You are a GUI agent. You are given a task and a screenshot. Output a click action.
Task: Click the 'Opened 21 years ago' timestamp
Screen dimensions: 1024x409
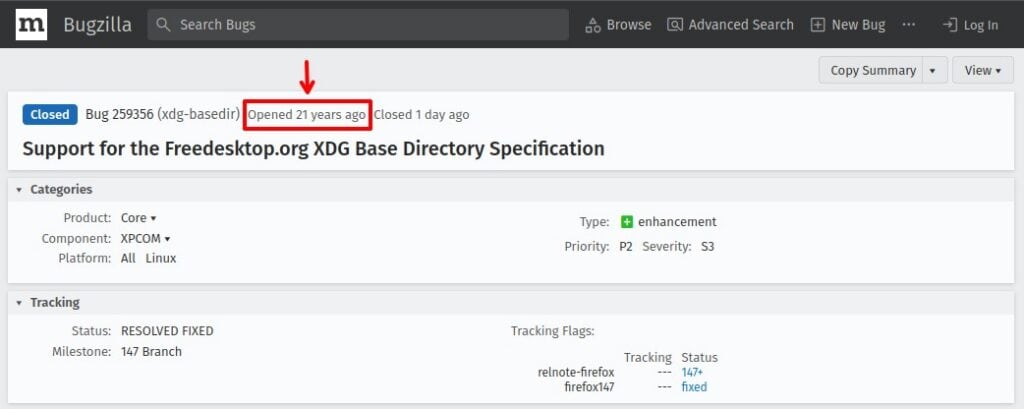[x=307, y=115]
